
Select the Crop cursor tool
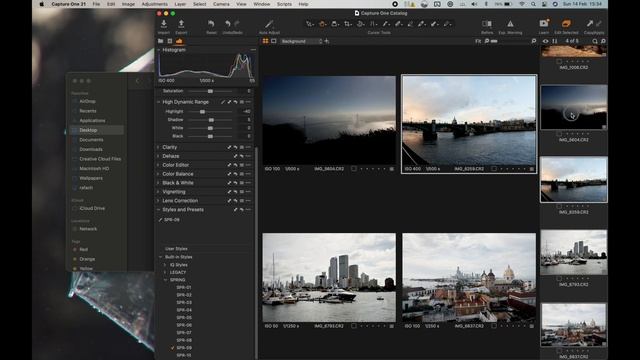point(347,24)
